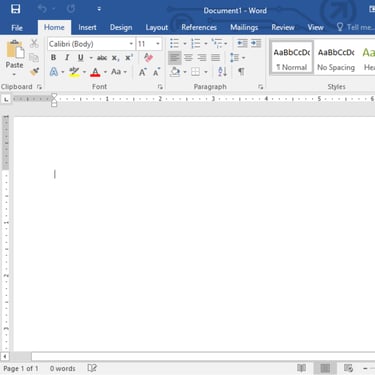Apply the No Spacing style
The image size is (375, 375).
pos(336,58)
